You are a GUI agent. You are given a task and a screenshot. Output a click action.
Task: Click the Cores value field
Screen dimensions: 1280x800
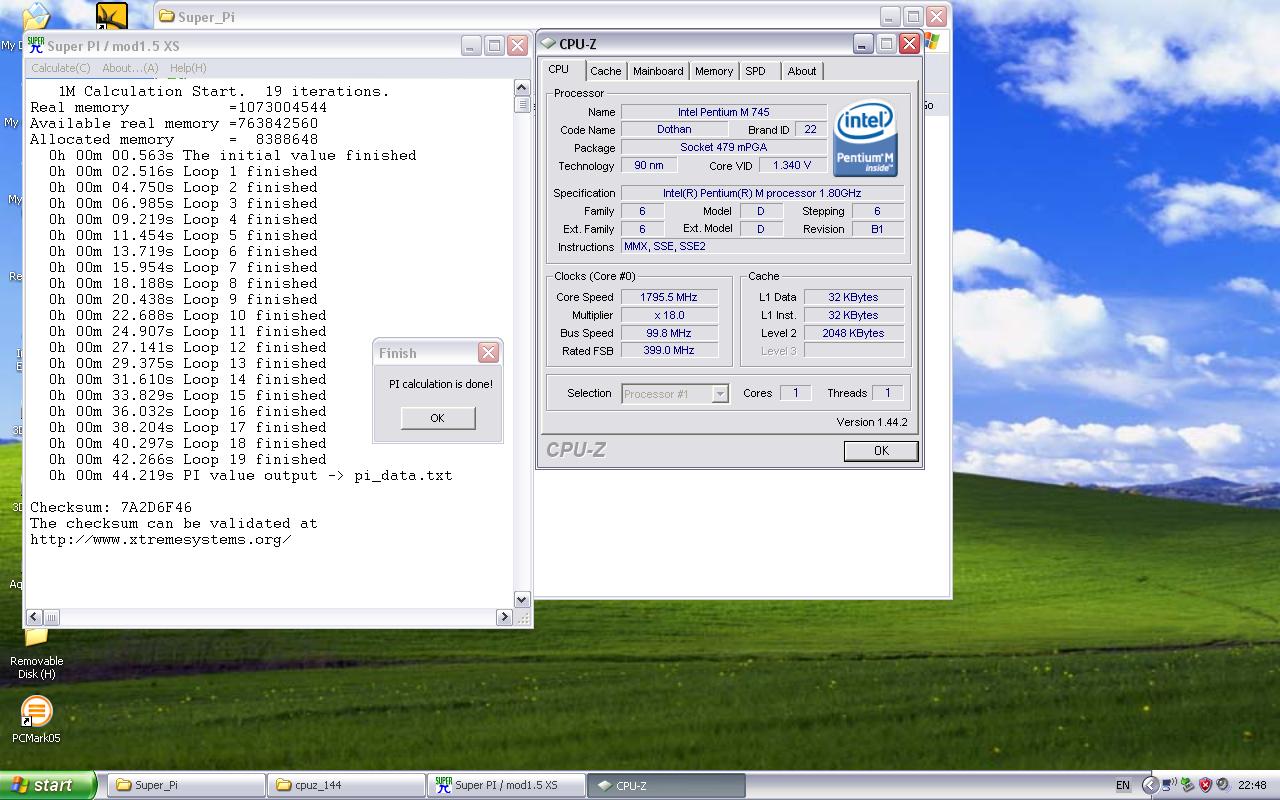coord(796,393)
